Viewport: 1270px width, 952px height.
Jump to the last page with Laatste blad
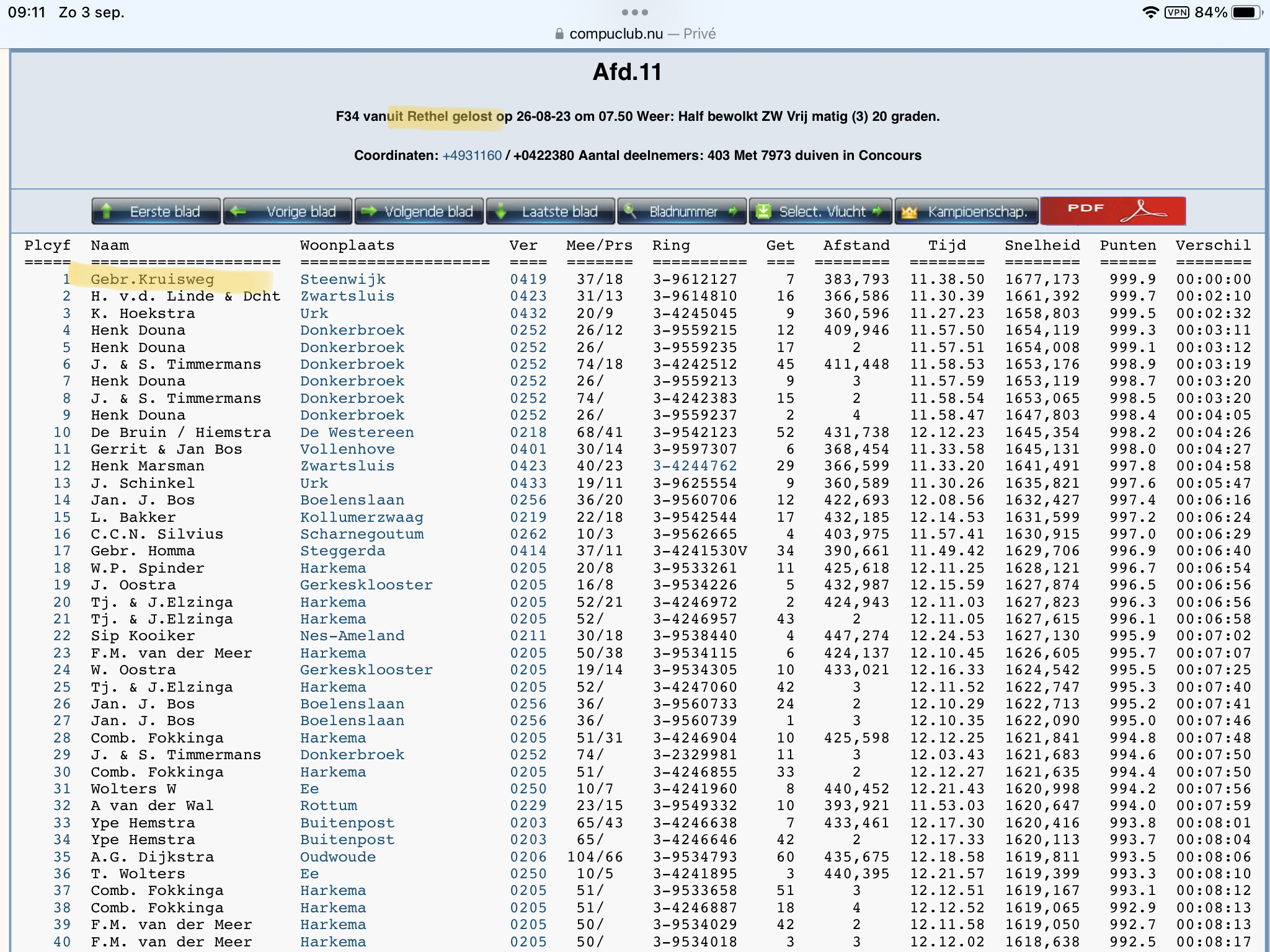click(551, 211)
